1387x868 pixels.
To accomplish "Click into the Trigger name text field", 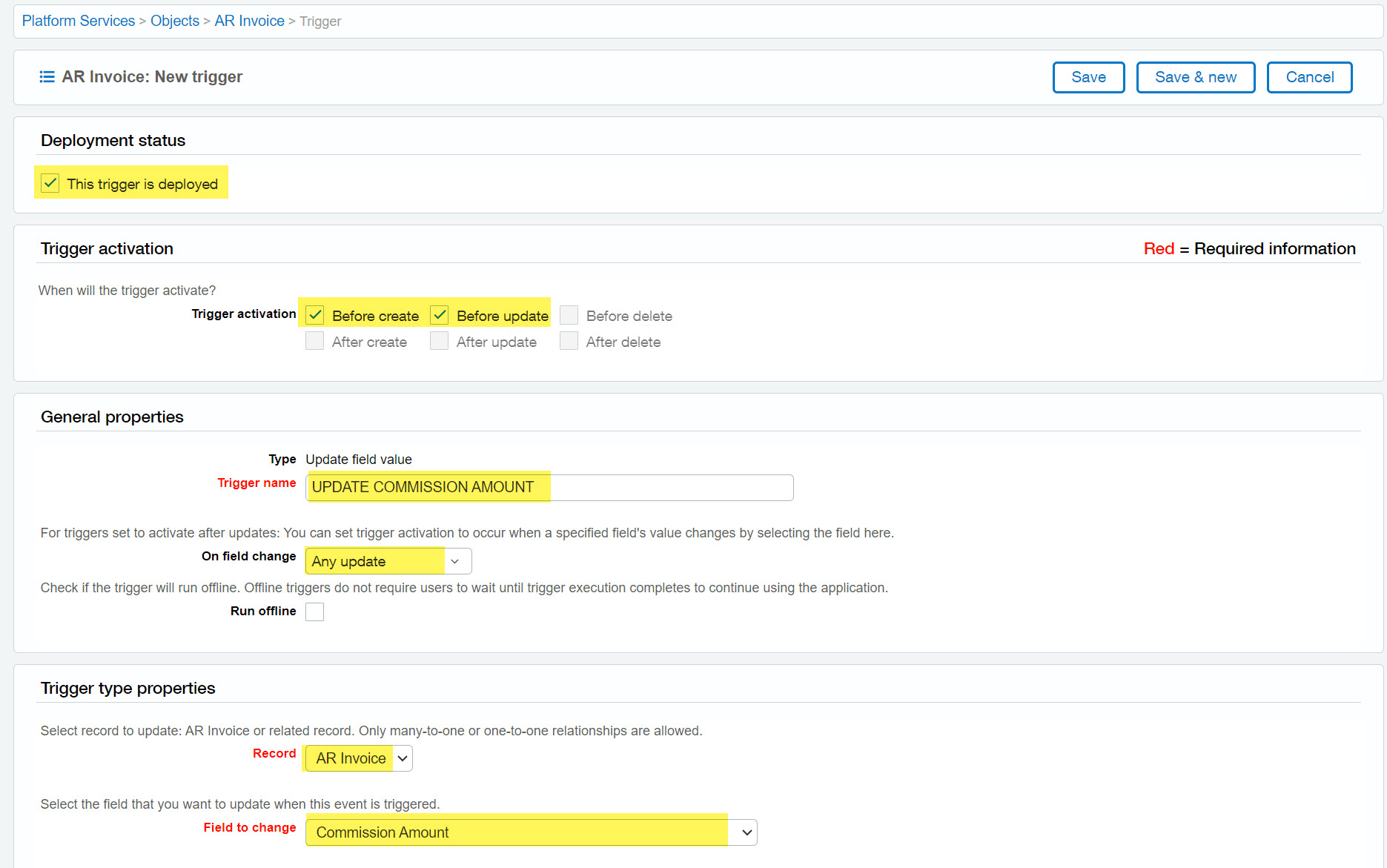I will tap(549, 487).
